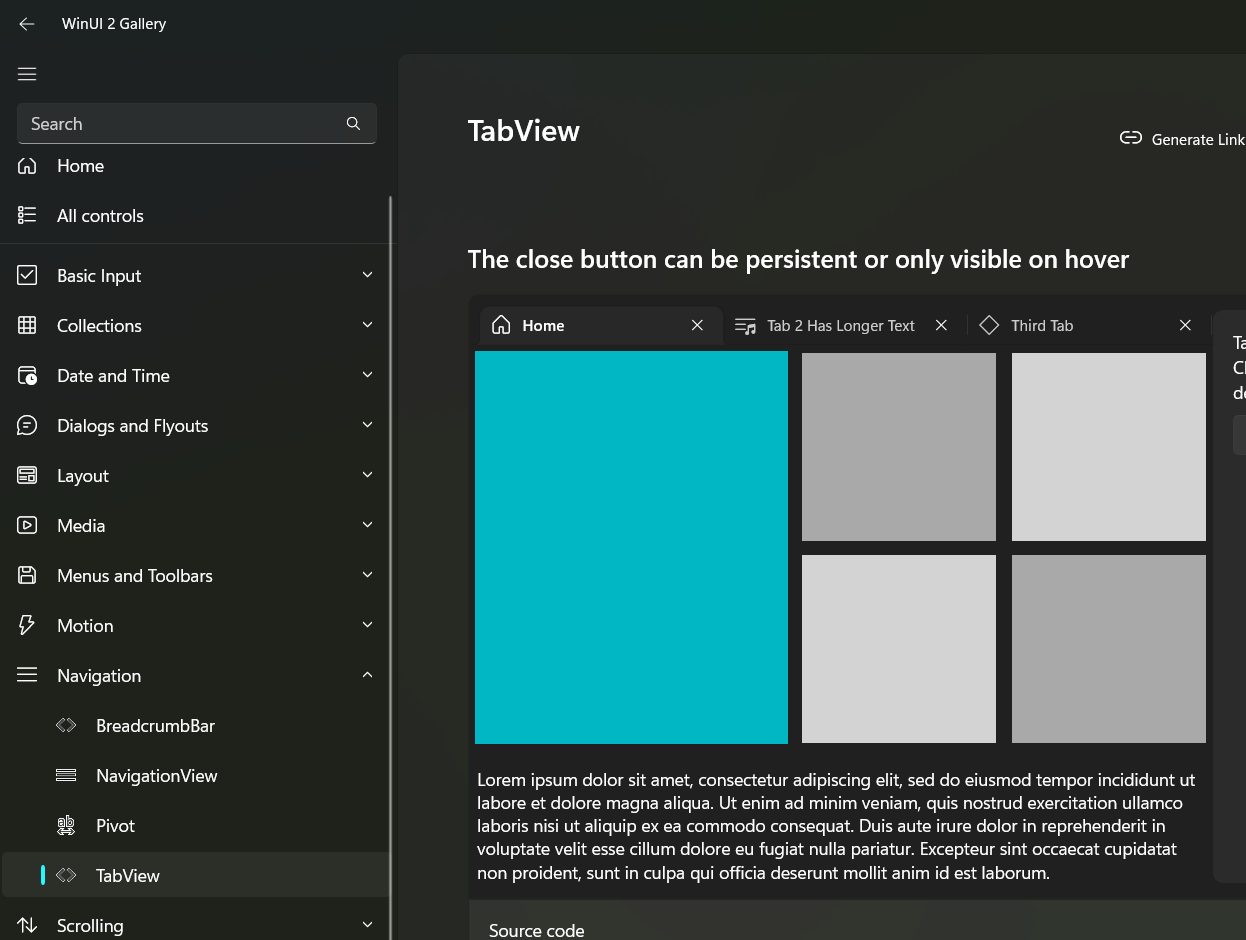Click the Media play icon

pos(26,525)
